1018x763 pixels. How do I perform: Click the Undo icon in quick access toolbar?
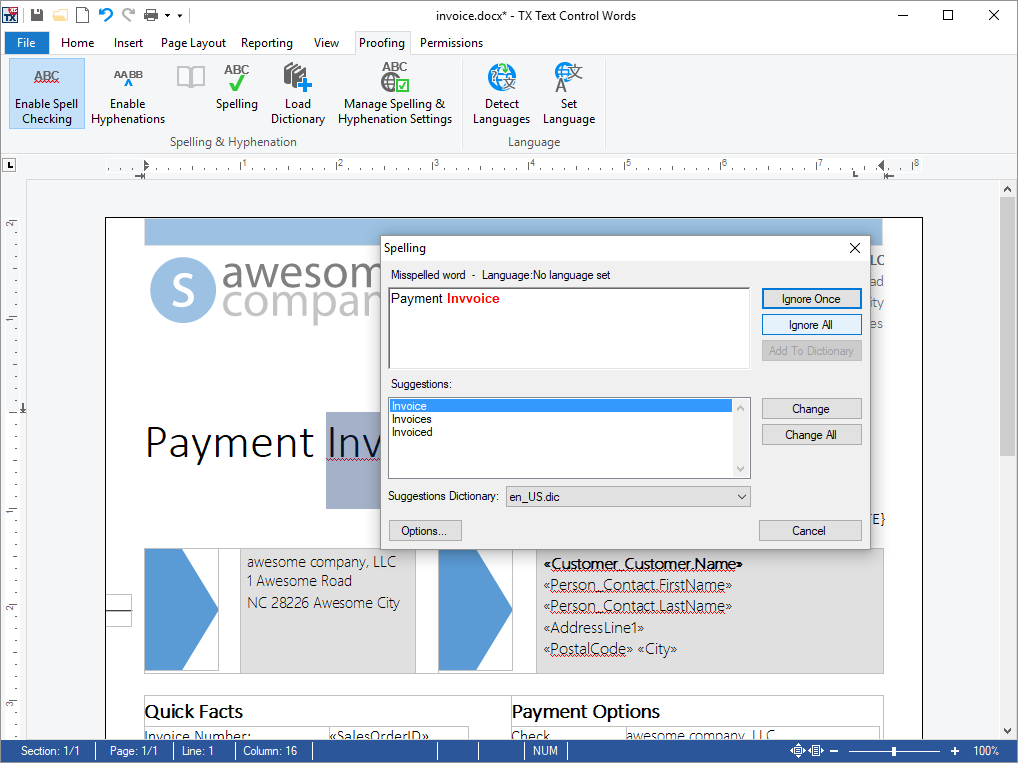pos(103,14)
